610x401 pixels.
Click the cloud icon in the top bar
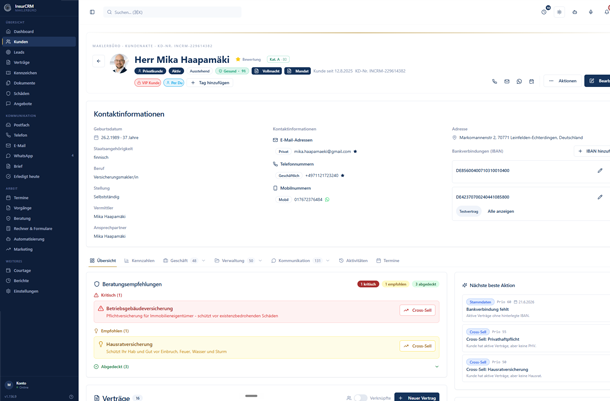tap(575, 12)
